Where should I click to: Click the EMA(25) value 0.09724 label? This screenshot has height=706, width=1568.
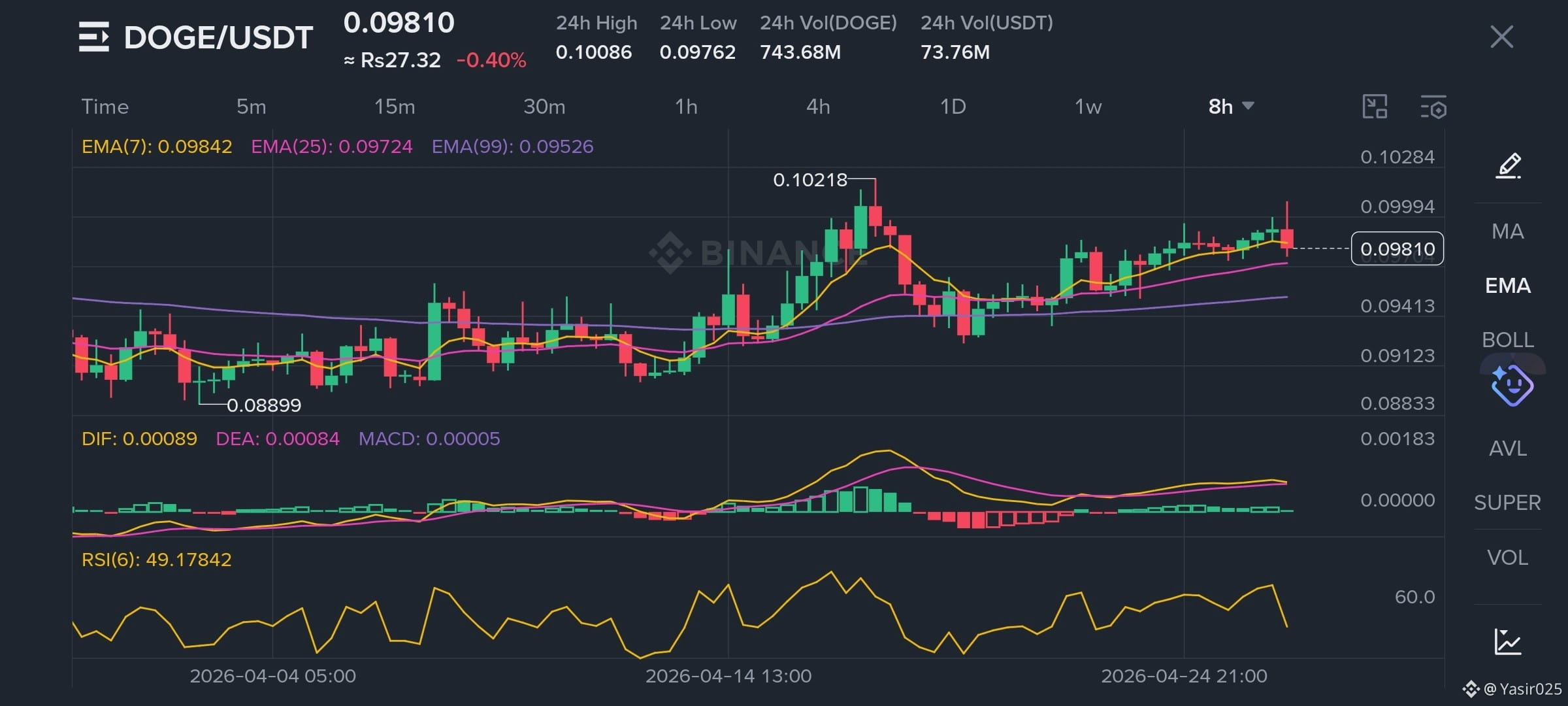pyautogui.click(x=332, y=146)
